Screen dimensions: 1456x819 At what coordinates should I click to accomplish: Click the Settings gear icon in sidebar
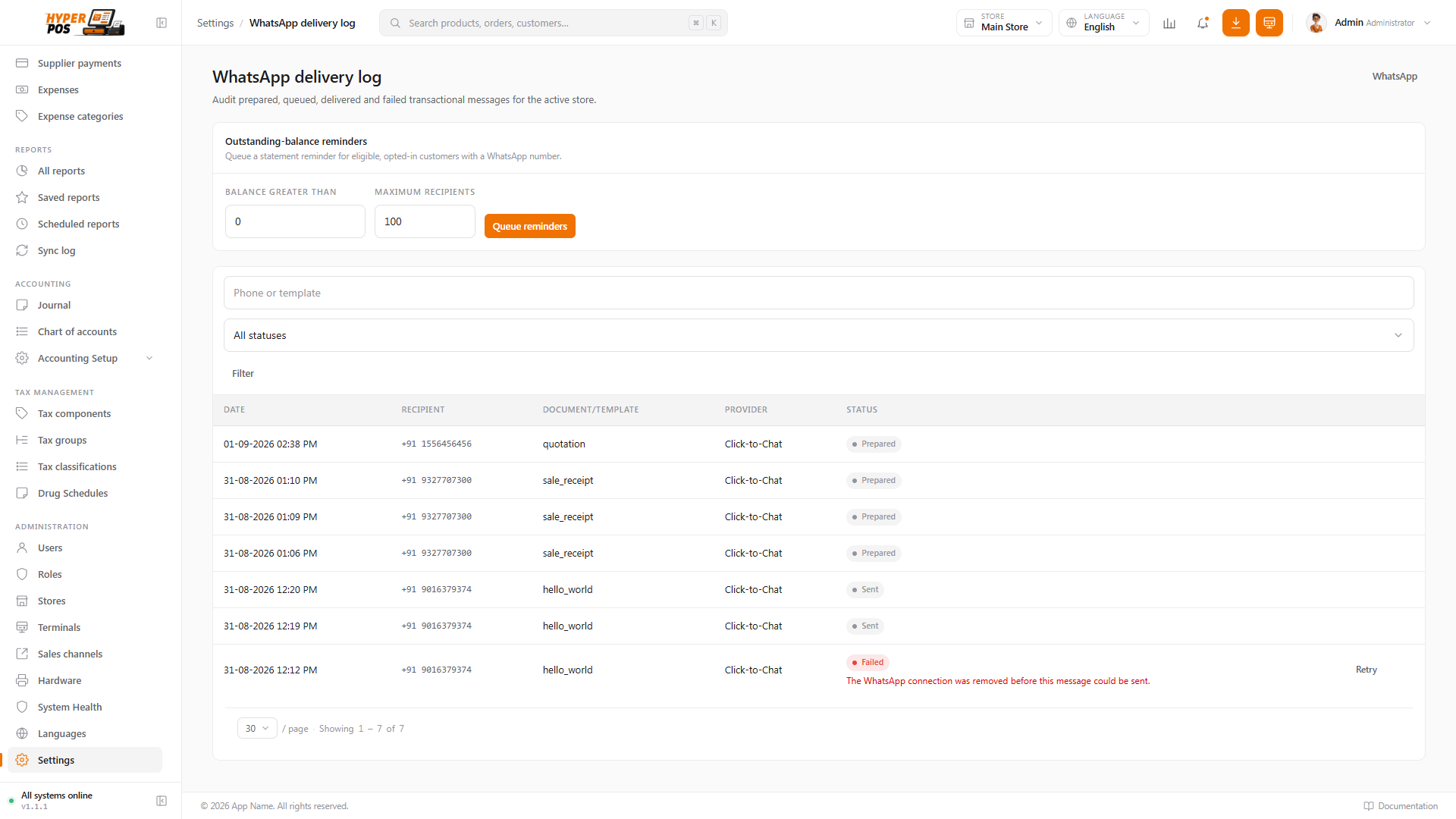coord(22,760)
